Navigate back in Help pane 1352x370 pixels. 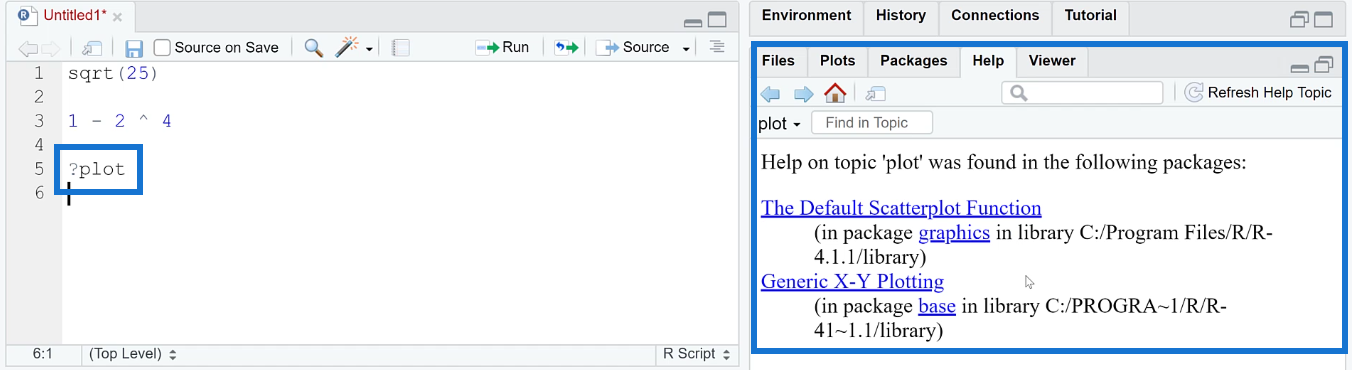770,93
